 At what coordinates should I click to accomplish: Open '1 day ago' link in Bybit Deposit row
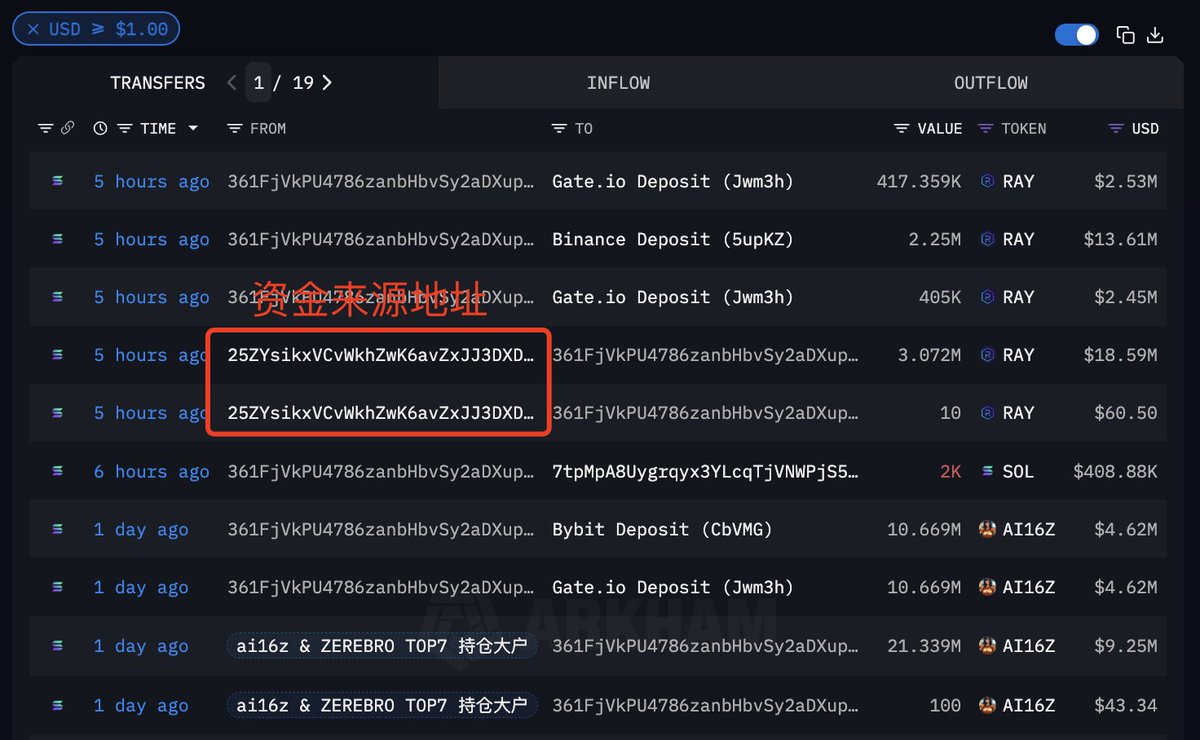(141, 529)
